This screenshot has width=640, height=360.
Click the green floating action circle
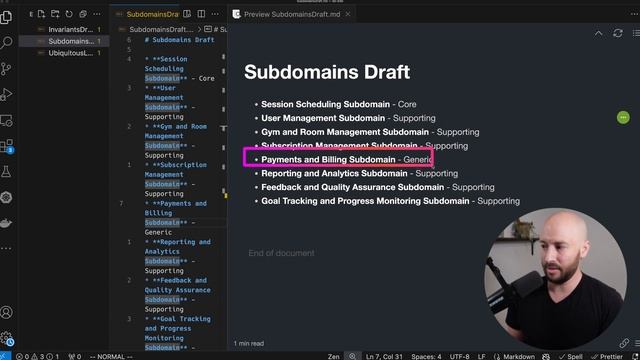coord(623,118)
